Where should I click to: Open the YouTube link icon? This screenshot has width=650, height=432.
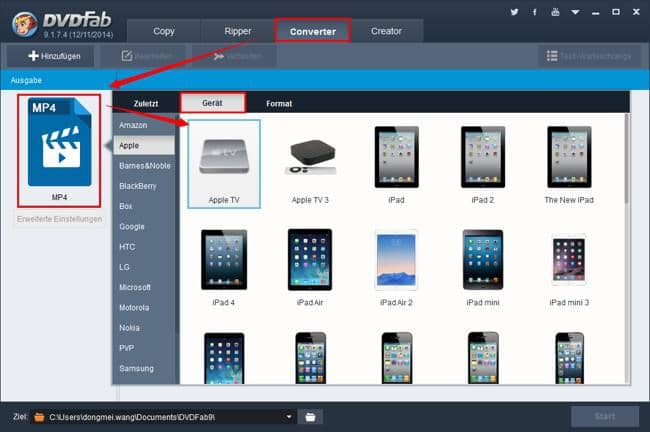click(555, 12)
